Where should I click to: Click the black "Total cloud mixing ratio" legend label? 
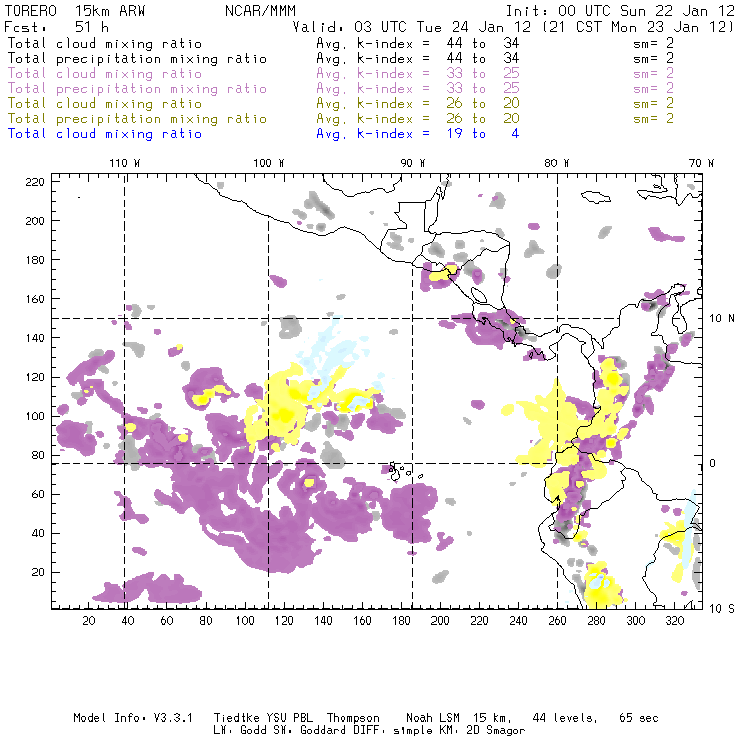(105, 43)
